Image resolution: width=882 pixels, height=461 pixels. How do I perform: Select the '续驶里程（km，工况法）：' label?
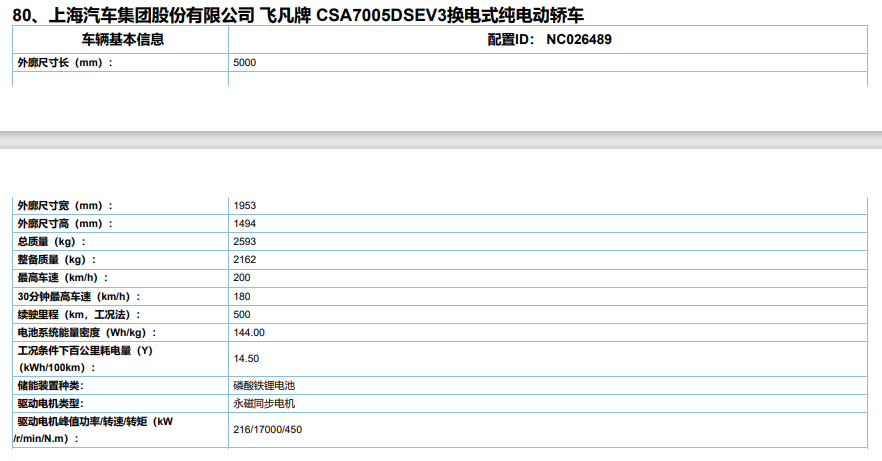(x=79, y=314)
